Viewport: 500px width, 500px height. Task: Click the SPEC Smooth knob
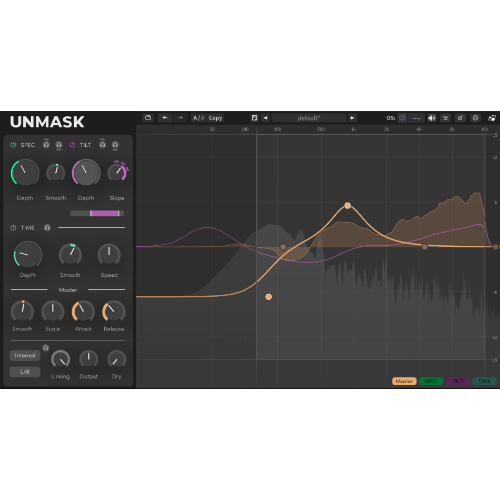click(x=56, y=172)
